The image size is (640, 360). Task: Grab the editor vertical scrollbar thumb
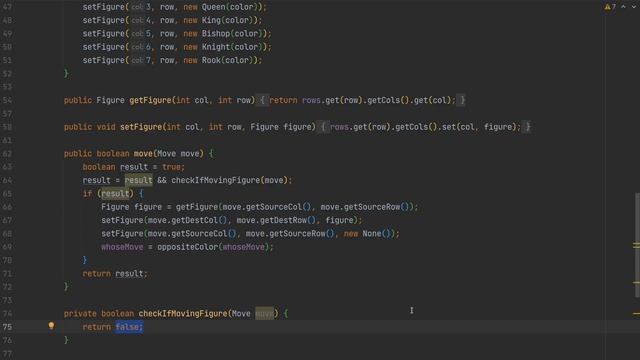point(637,245)
